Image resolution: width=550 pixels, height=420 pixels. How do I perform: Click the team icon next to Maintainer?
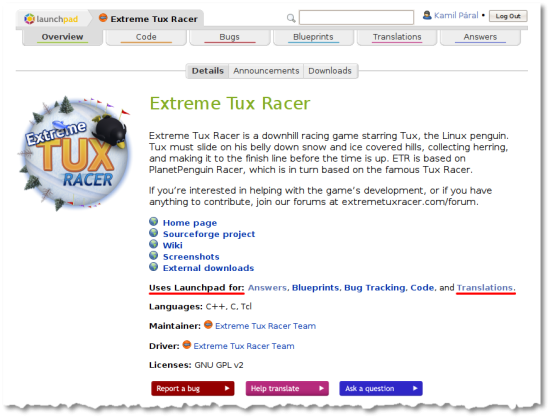point(208,325)
